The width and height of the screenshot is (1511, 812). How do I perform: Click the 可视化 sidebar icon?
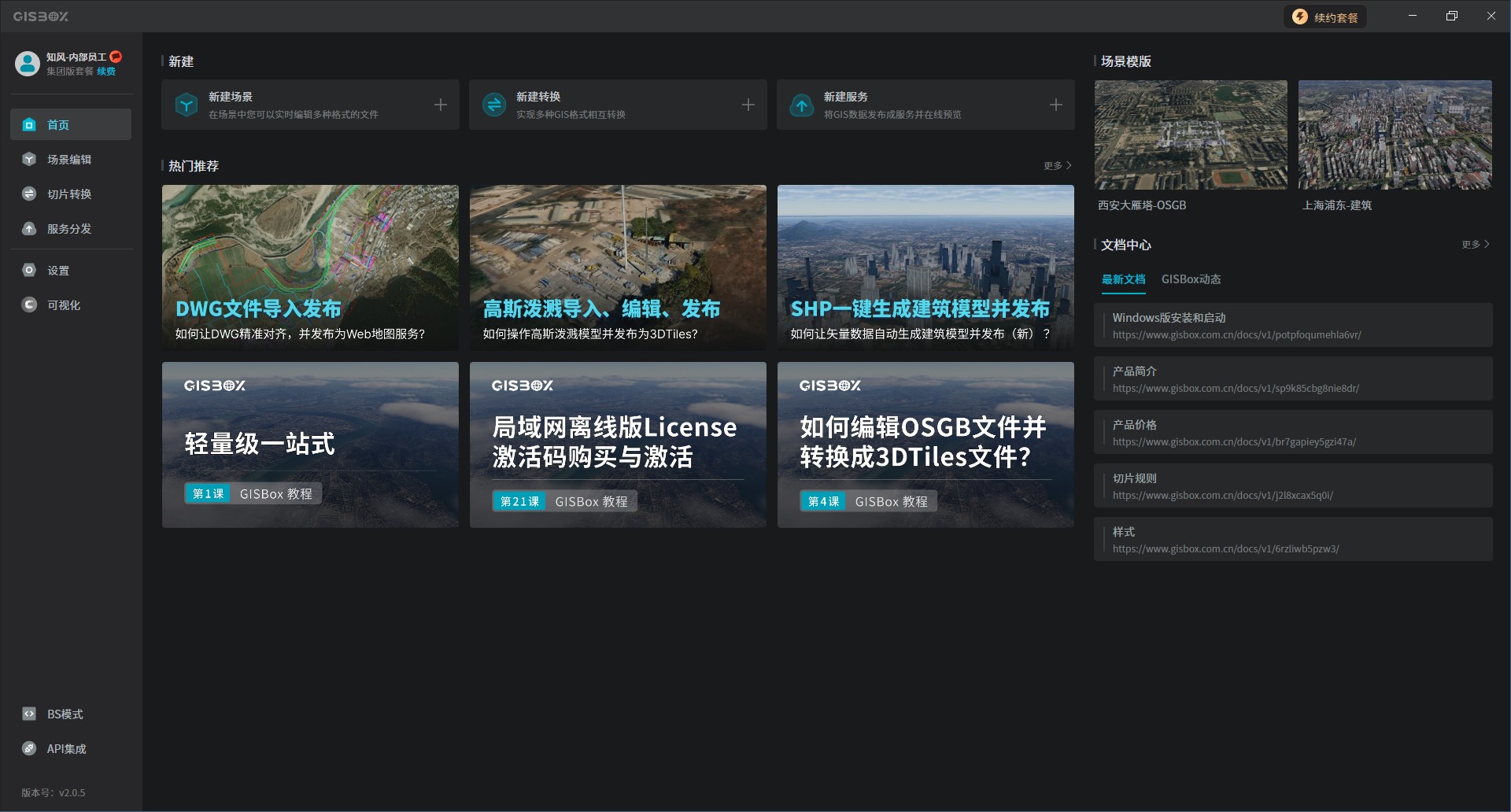point(29,305)
